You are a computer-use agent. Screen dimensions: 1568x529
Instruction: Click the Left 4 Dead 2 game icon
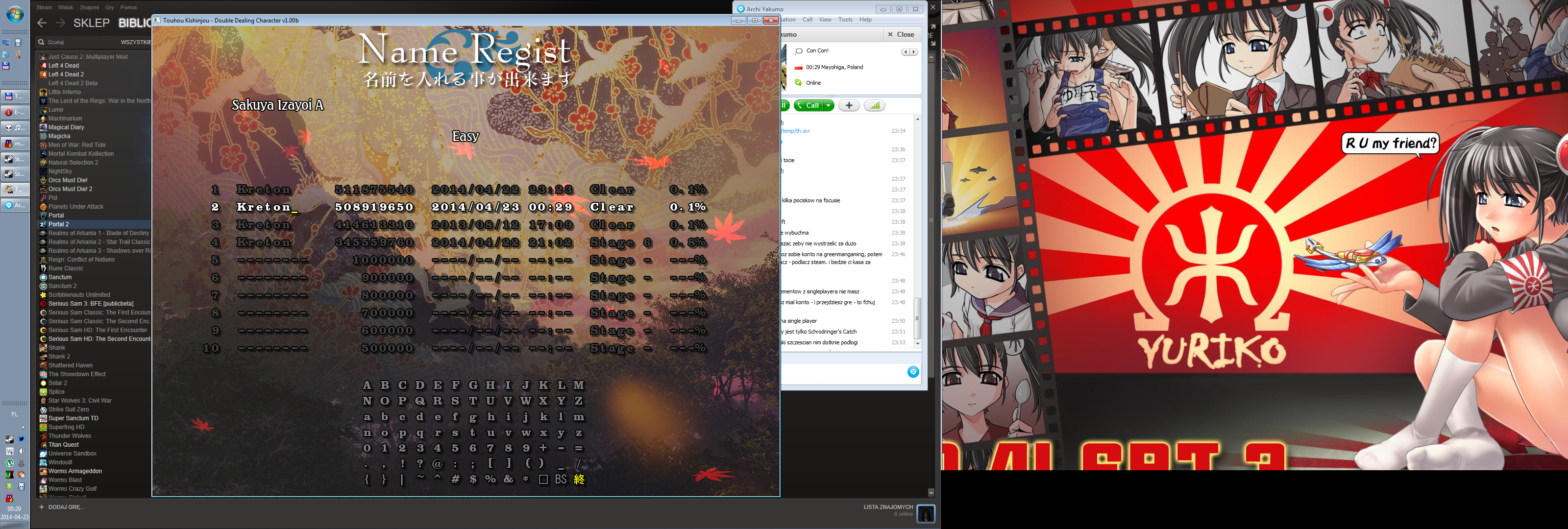(x=43, y=74)
